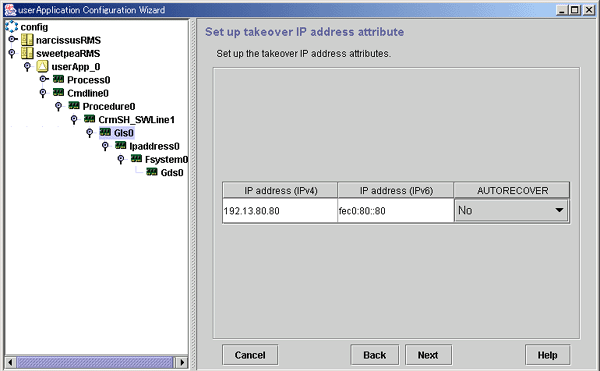Click the Gls0 resource icon
Viewport: 600px width, 371px height.
point(105,132)
